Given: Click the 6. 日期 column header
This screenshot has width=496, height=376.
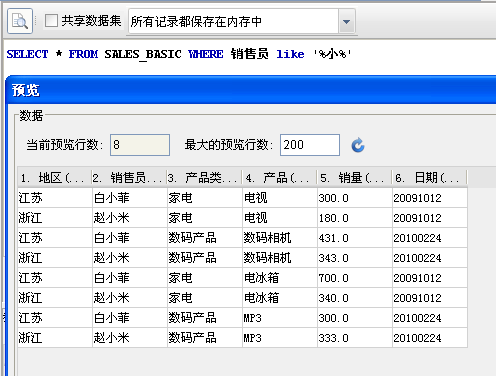Looking at the screenshot, I should tap(429, 178).
